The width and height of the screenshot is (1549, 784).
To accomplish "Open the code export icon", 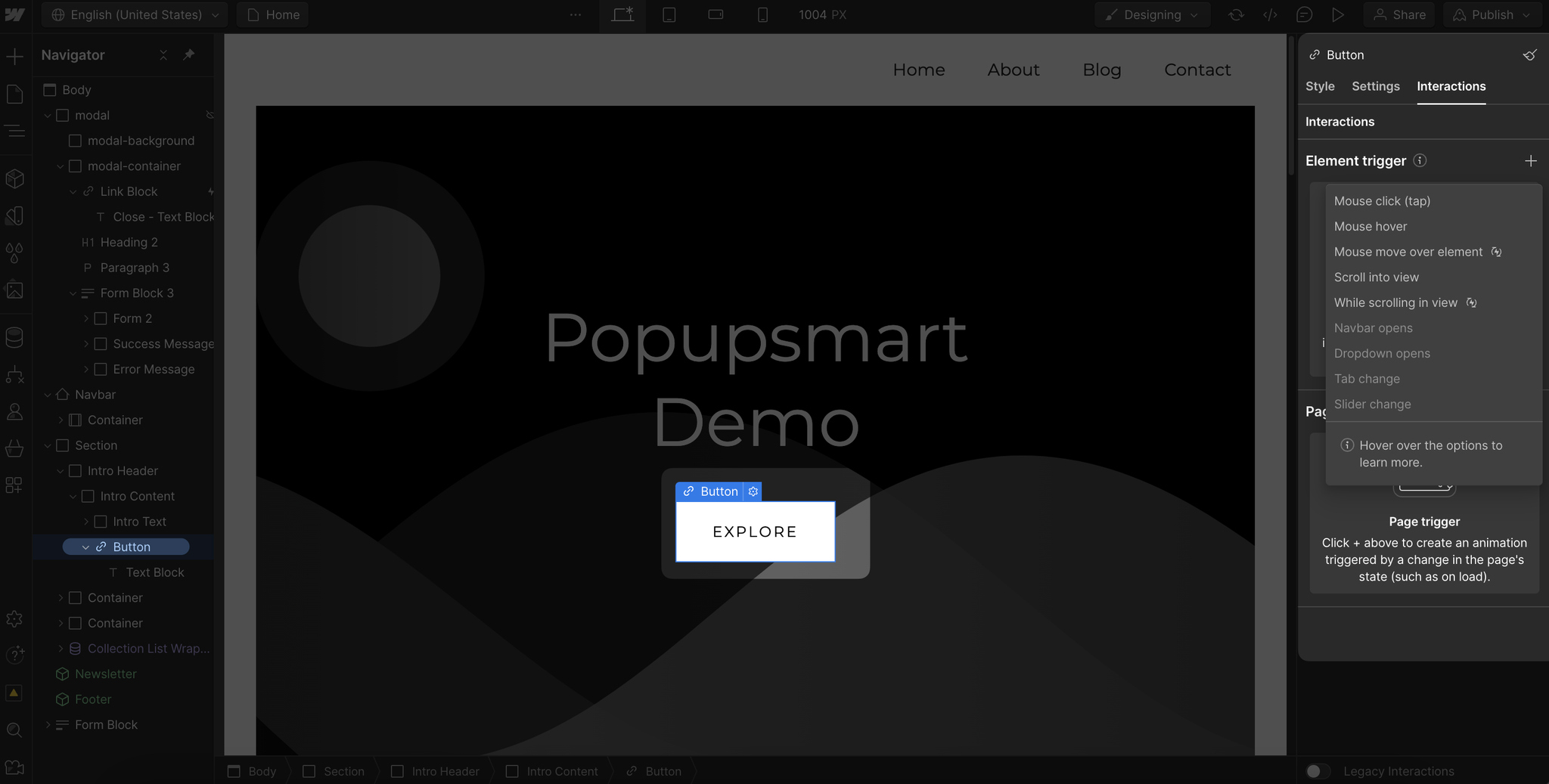I will click(x=1271, y=14).
